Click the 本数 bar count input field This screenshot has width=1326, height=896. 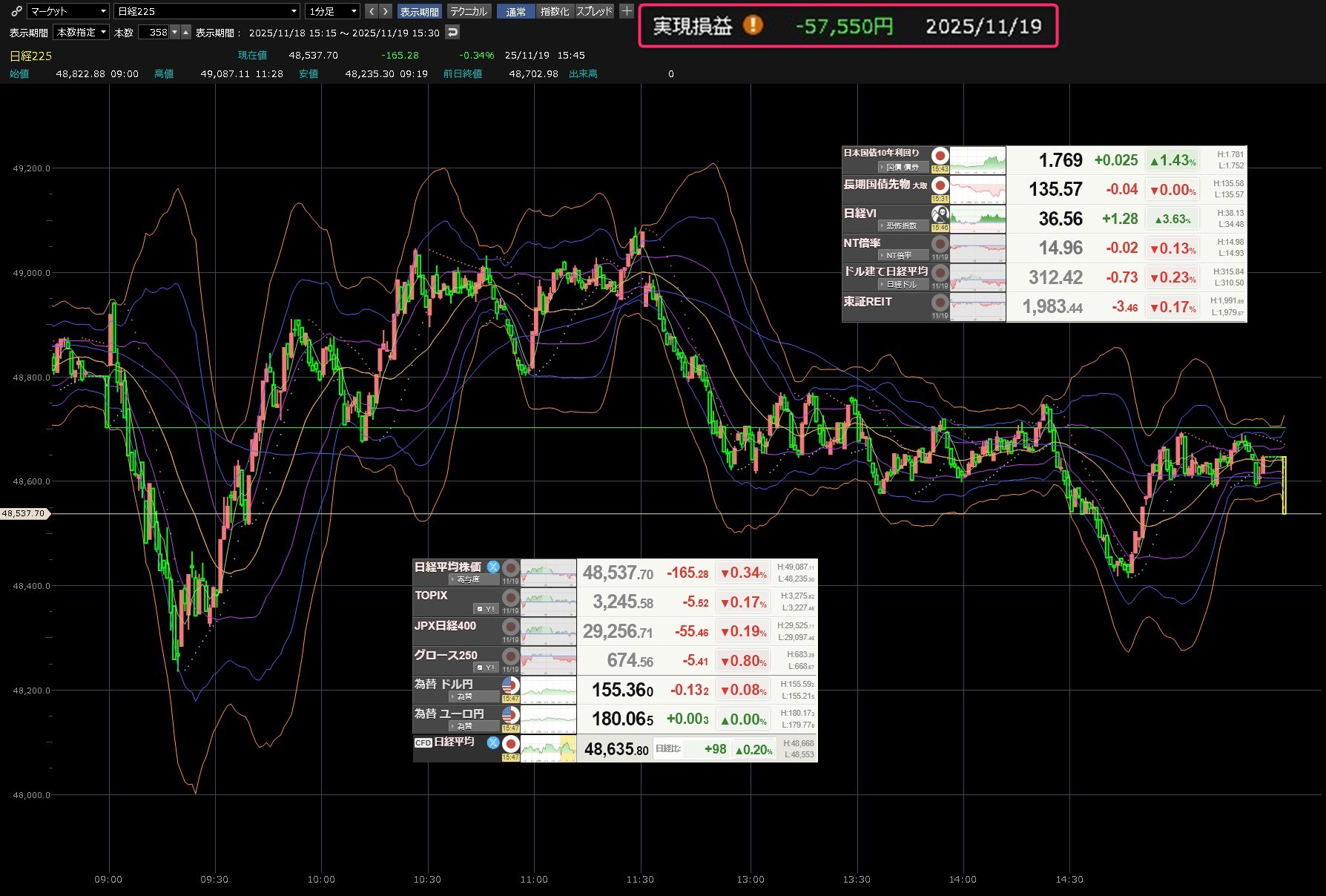click(154, 33)
